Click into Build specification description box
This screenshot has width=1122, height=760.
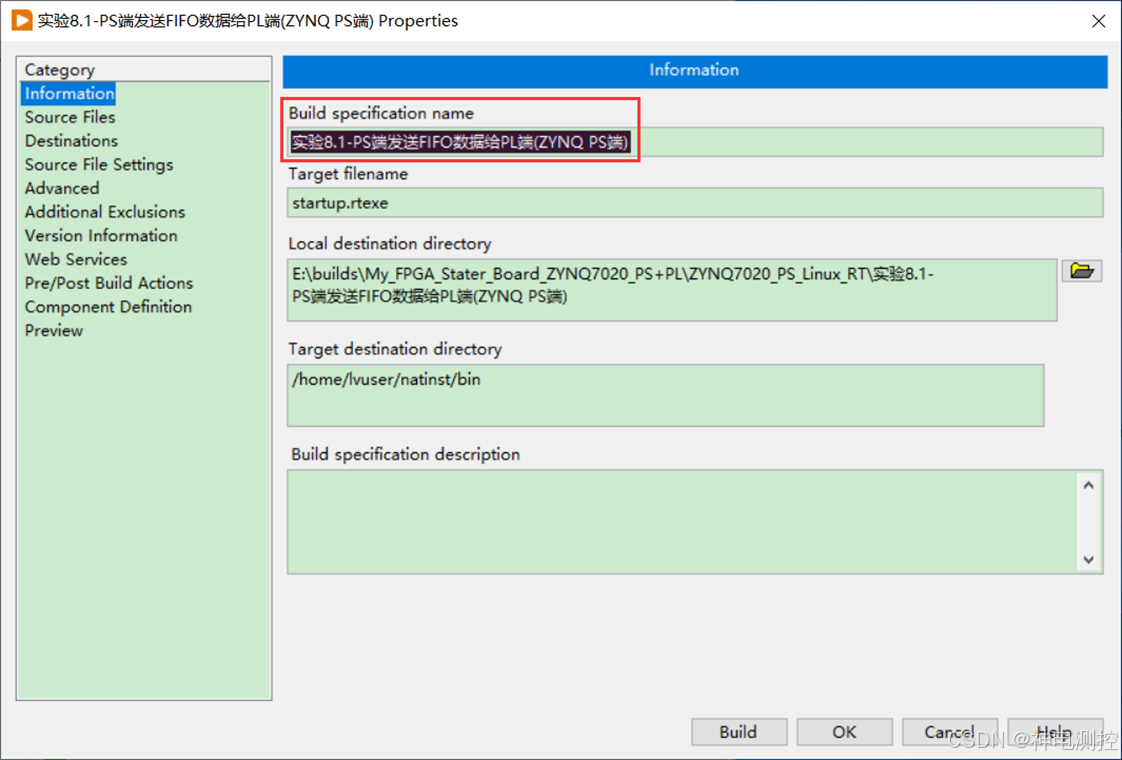coord(683,521)
